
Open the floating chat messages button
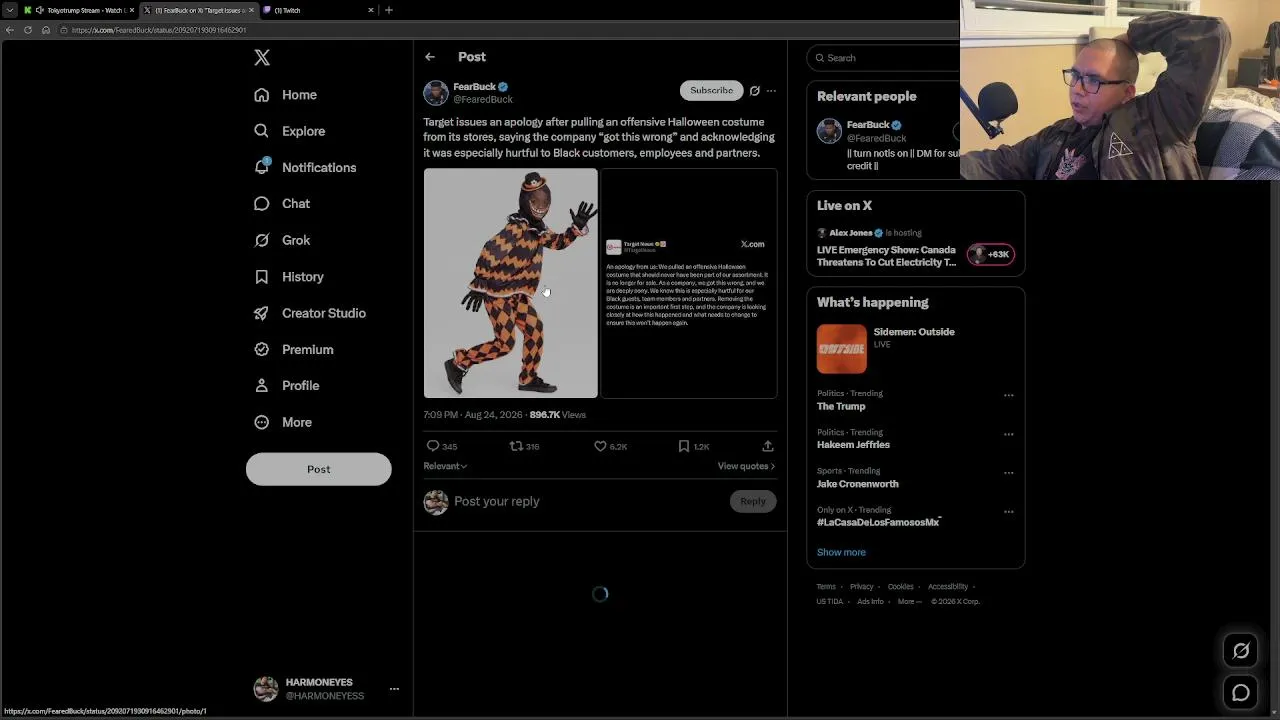click(1241, 692)
